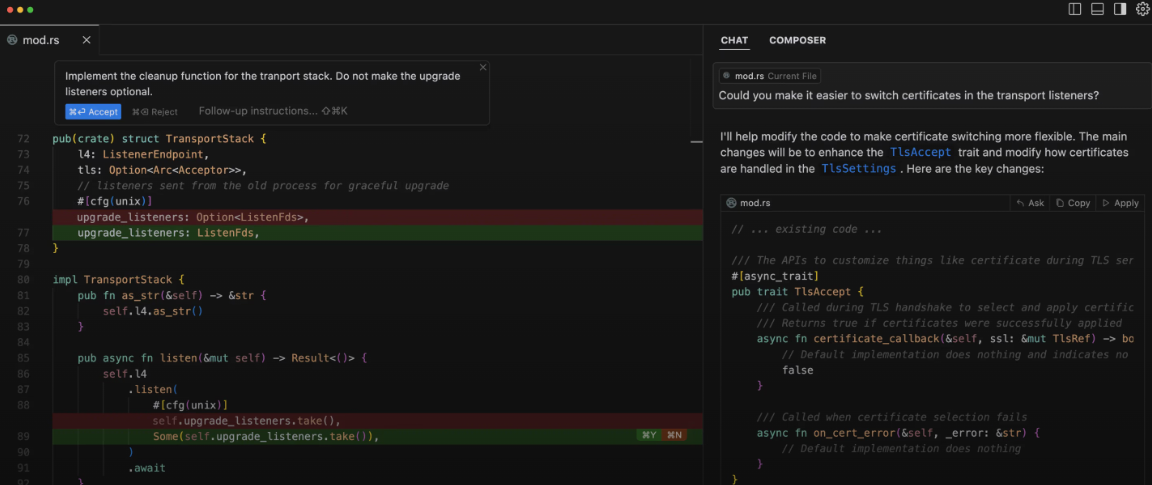Open settings with the gear icon

point(1142,10)
